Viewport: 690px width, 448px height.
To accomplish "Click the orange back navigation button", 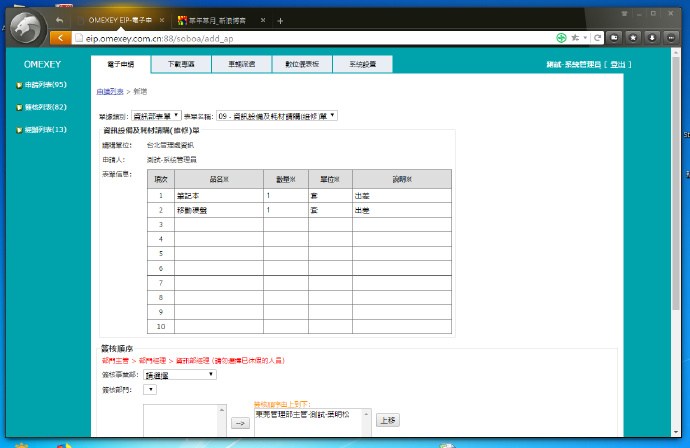I will pos(61,38).
